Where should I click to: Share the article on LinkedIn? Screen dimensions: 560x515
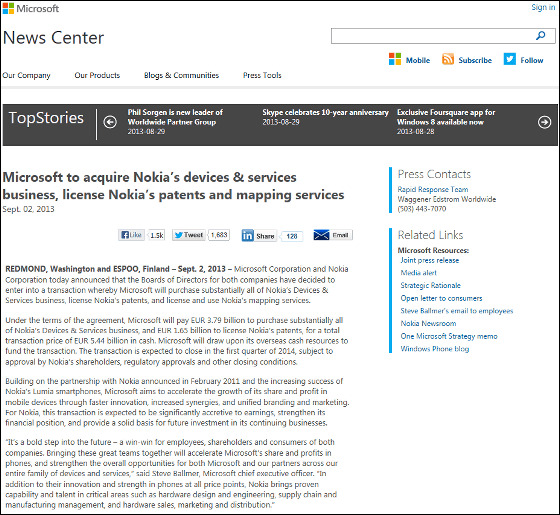(259, 236)
